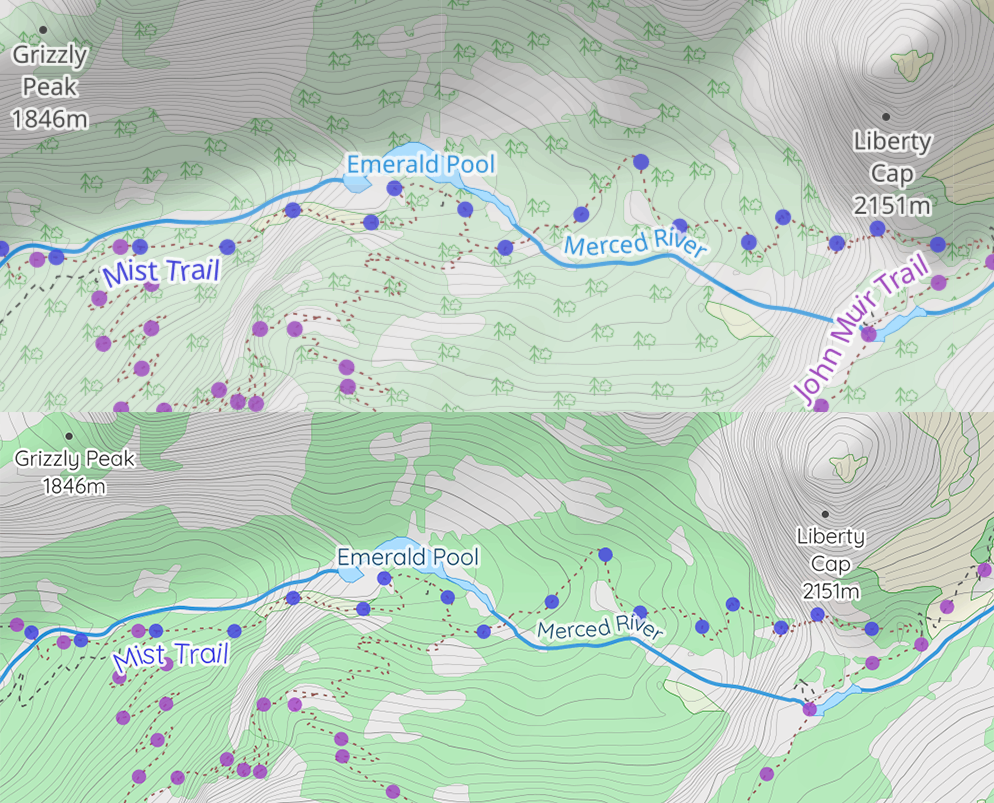994x803 pixels.
Task: Click blue waypoint beneath Liberty Cap label, upper map
Action: [877, 229]
